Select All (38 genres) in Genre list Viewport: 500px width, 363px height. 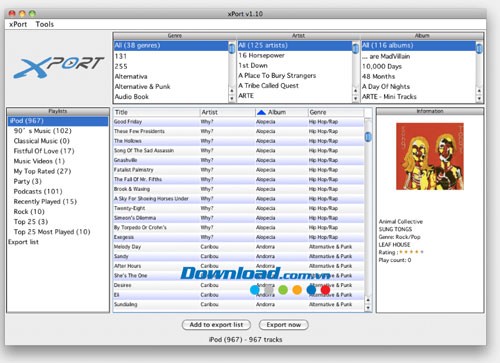coord(171,45)
